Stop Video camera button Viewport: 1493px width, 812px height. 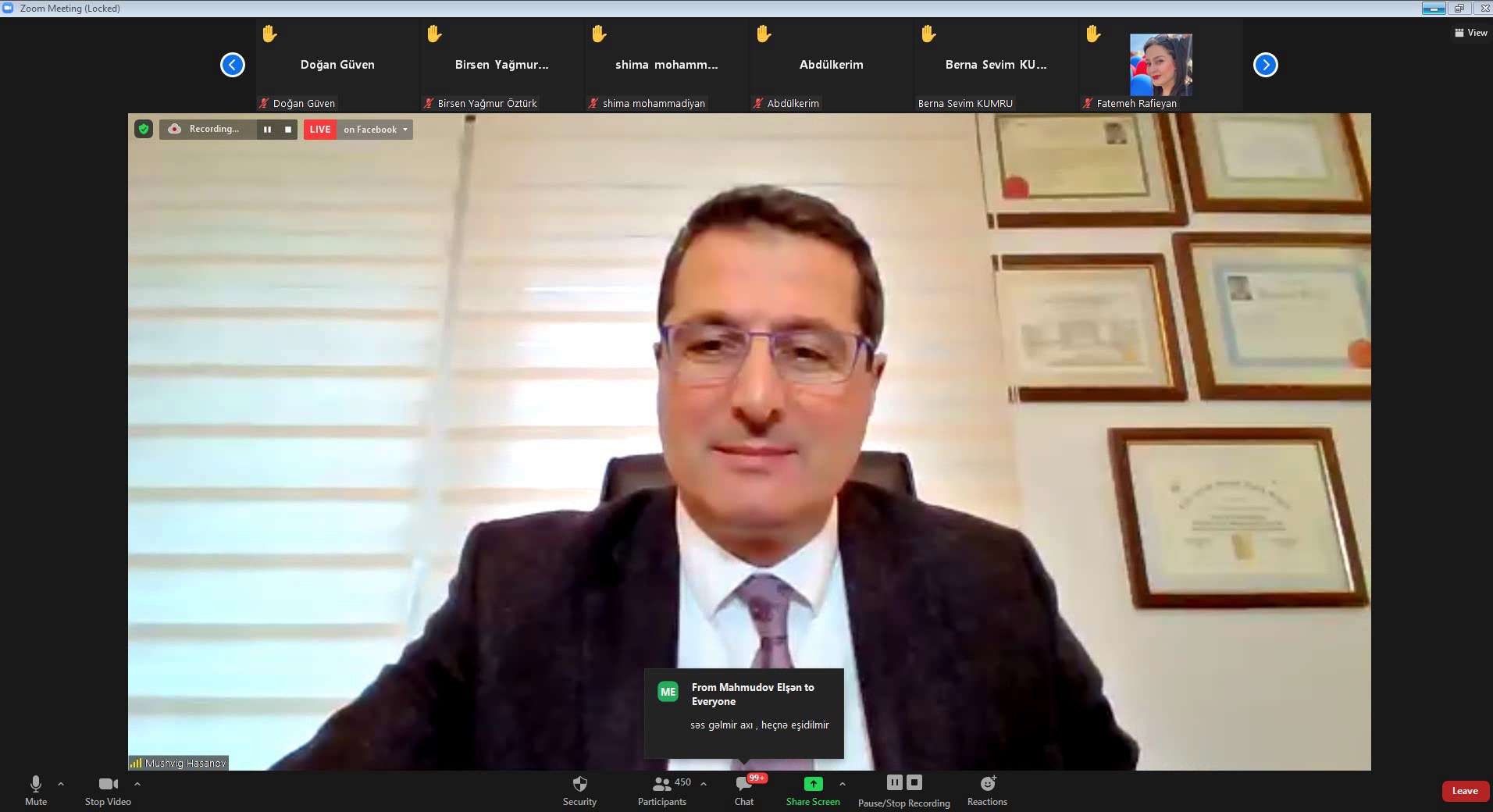[x=108, y=790]
